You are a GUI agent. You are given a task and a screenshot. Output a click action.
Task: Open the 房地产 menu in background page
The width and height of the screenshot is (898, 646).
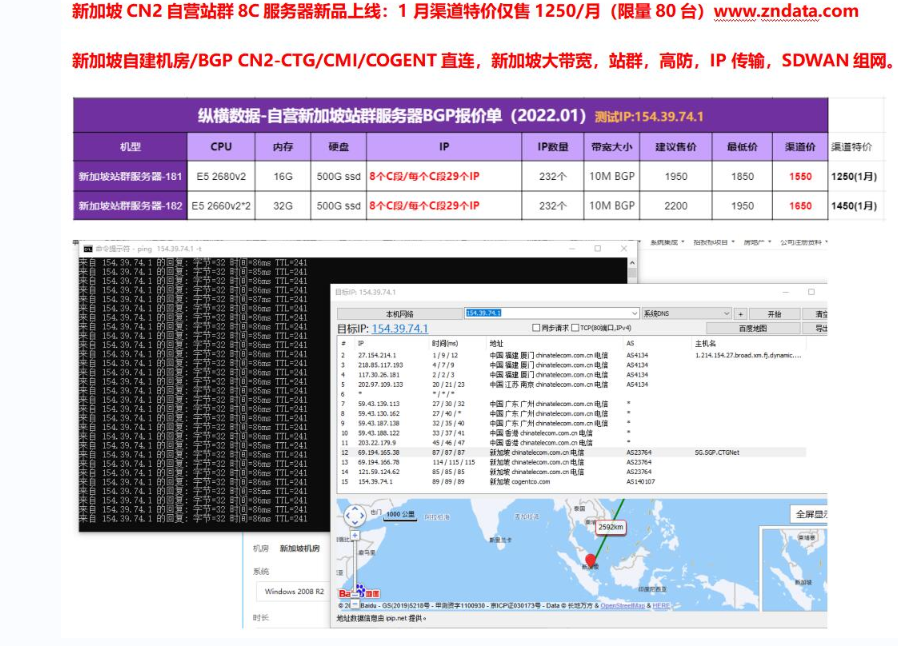coord(757,243)
